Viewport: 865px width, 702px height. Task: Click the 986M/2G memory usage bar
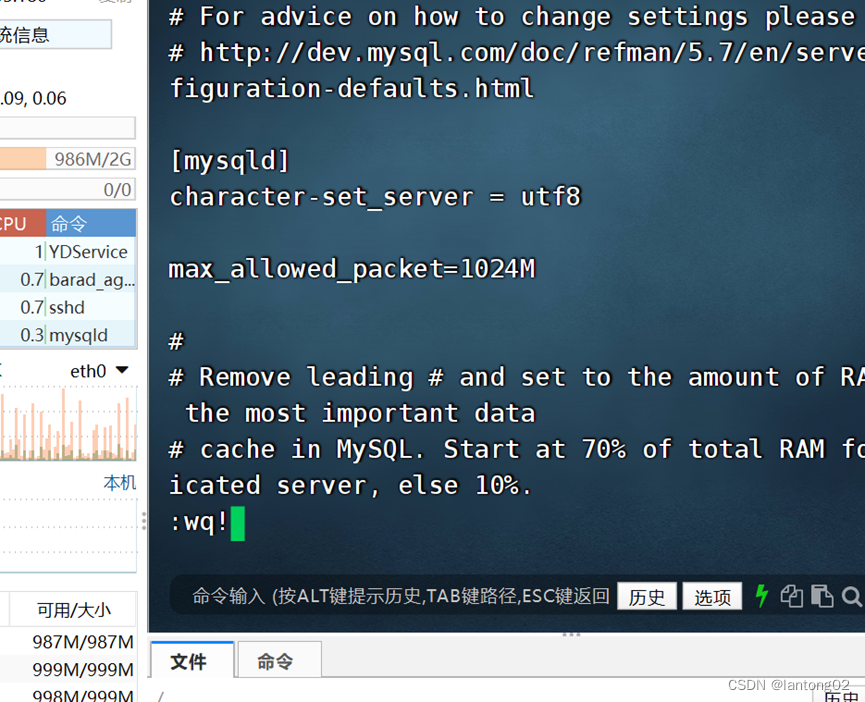click(68, 158)
